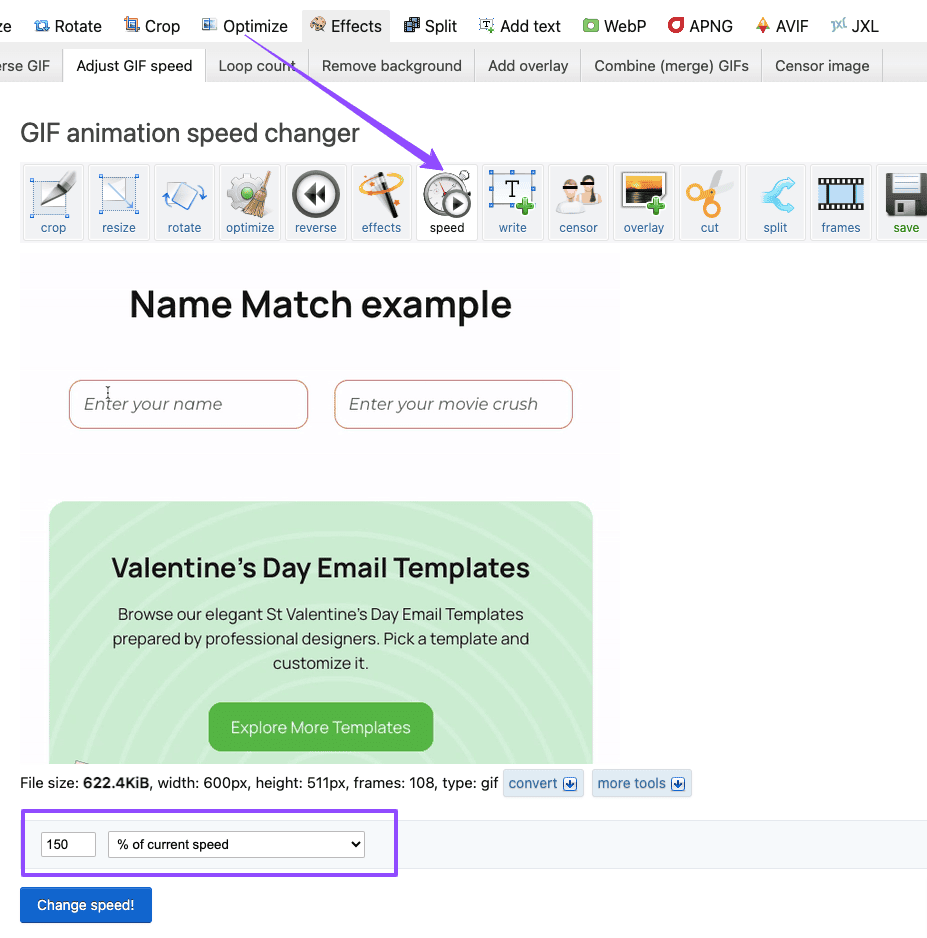Open the speed unit combo box
Viewport: 927px width, 938px height.
(x=236, y=844)
